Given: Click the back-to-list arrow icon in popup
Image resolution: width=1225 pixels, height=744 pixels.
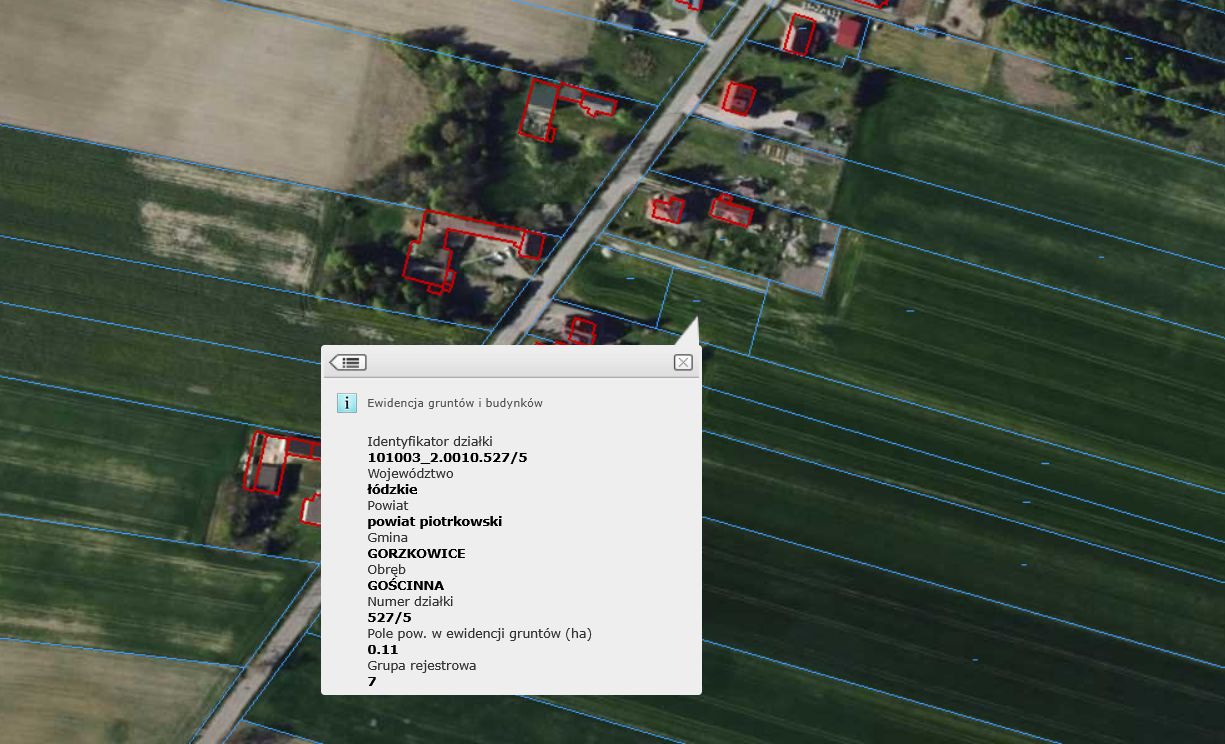Looking at the screenshot, I should tap(348, 362).
